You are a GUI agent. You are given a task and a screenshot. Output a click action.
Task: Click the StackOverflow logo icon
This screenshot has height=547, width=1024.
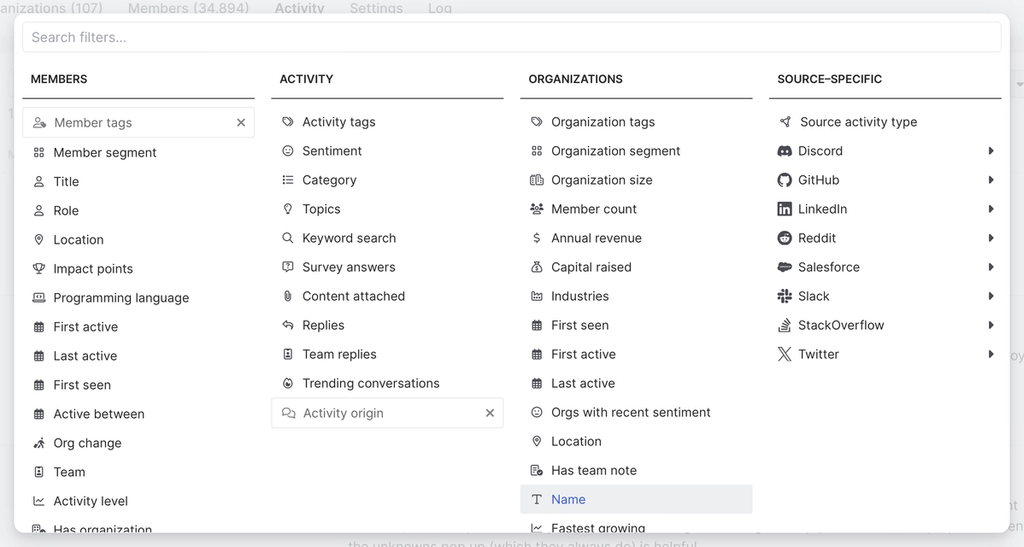pos(785,325)
